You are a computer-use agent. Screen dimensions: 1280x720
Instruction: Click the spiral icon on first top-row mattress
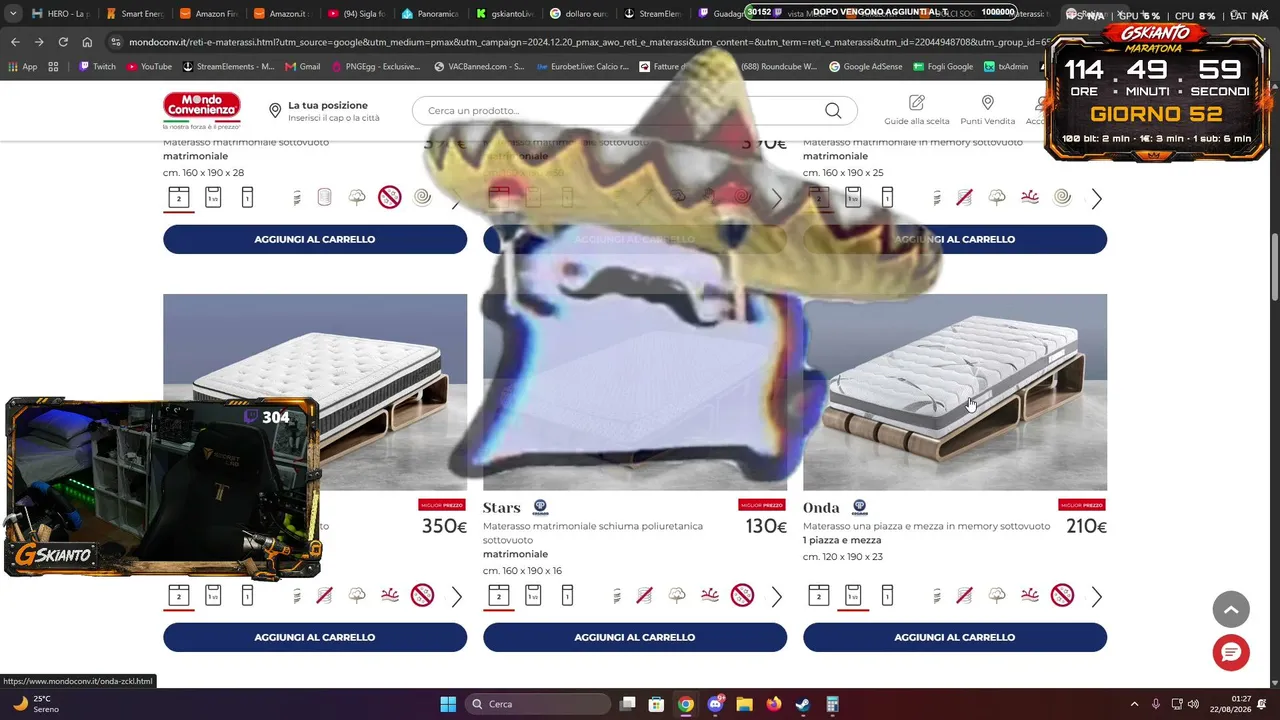pos(423,198)
